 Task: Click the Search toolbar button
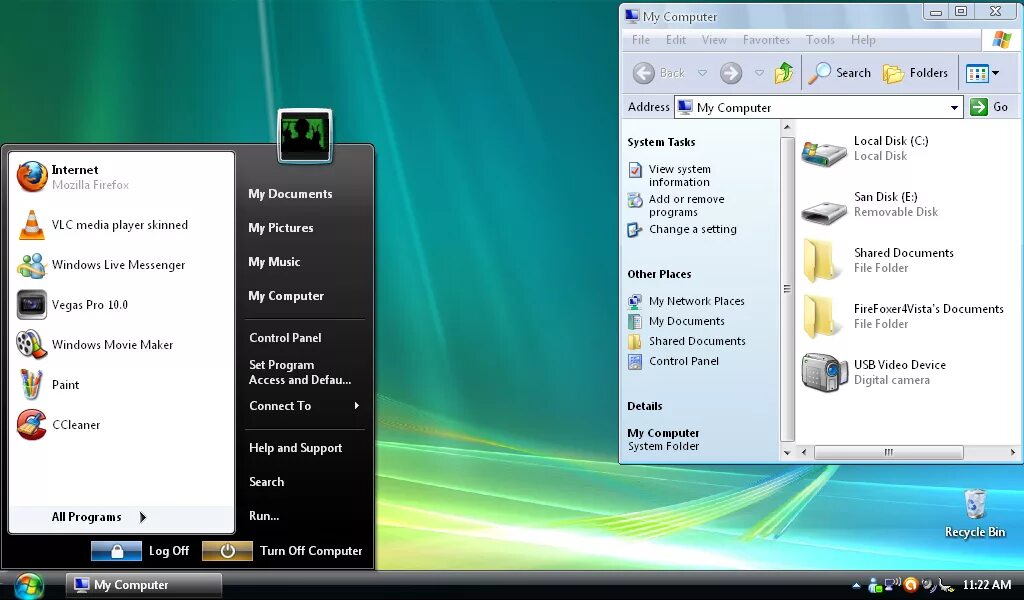(839, 73)
